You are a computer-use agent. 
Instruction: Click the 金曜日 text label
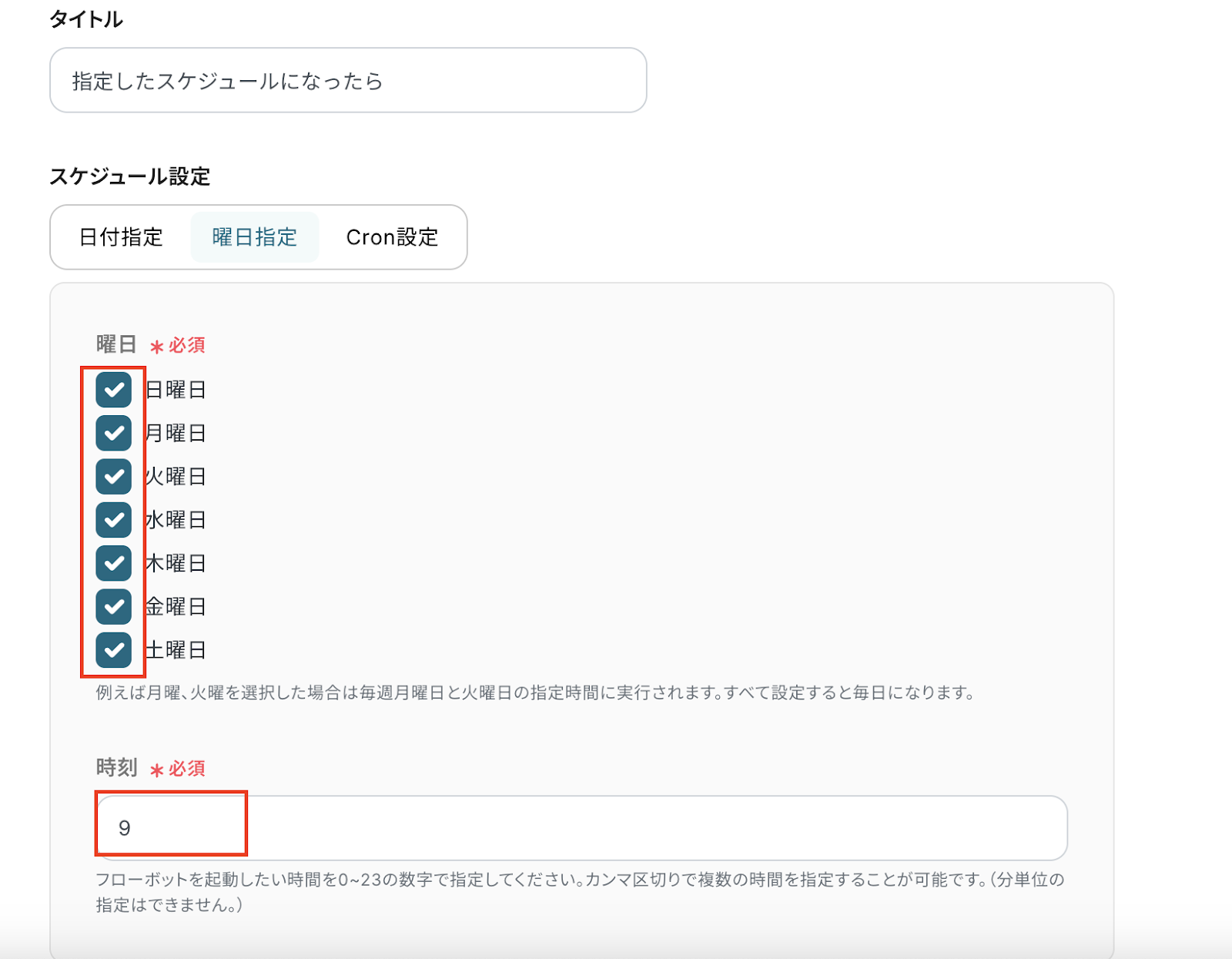(176, 606)
